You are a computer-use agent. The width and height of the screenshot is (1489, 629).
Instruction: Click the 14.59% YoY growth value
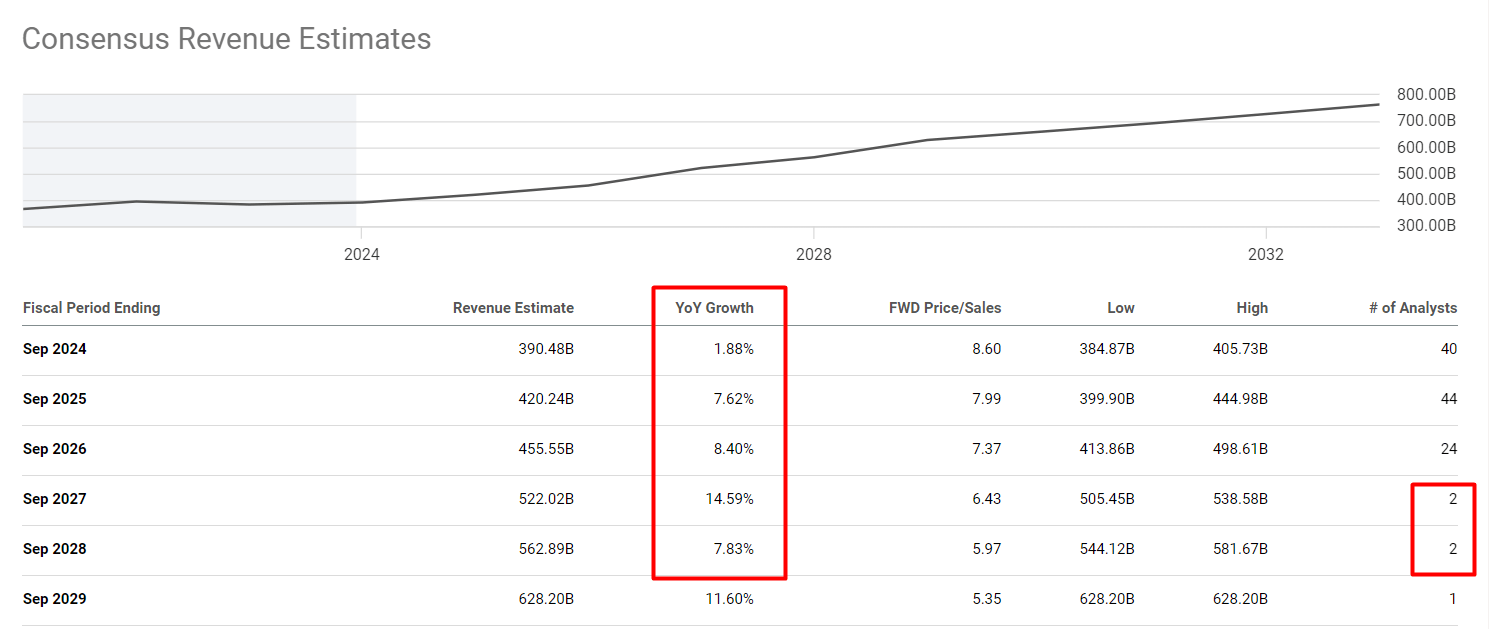(x=729, y=499)
